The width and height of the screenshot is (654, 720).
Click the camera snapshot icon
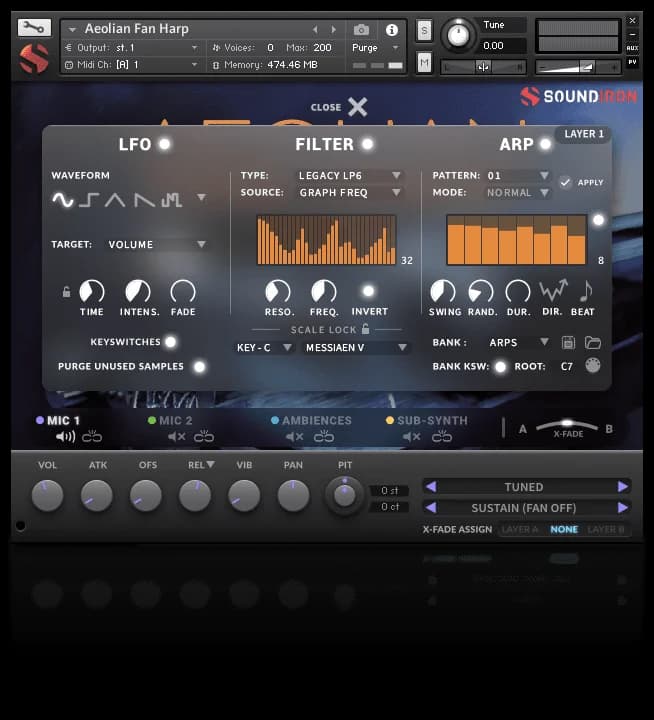(x=361, y=30)
